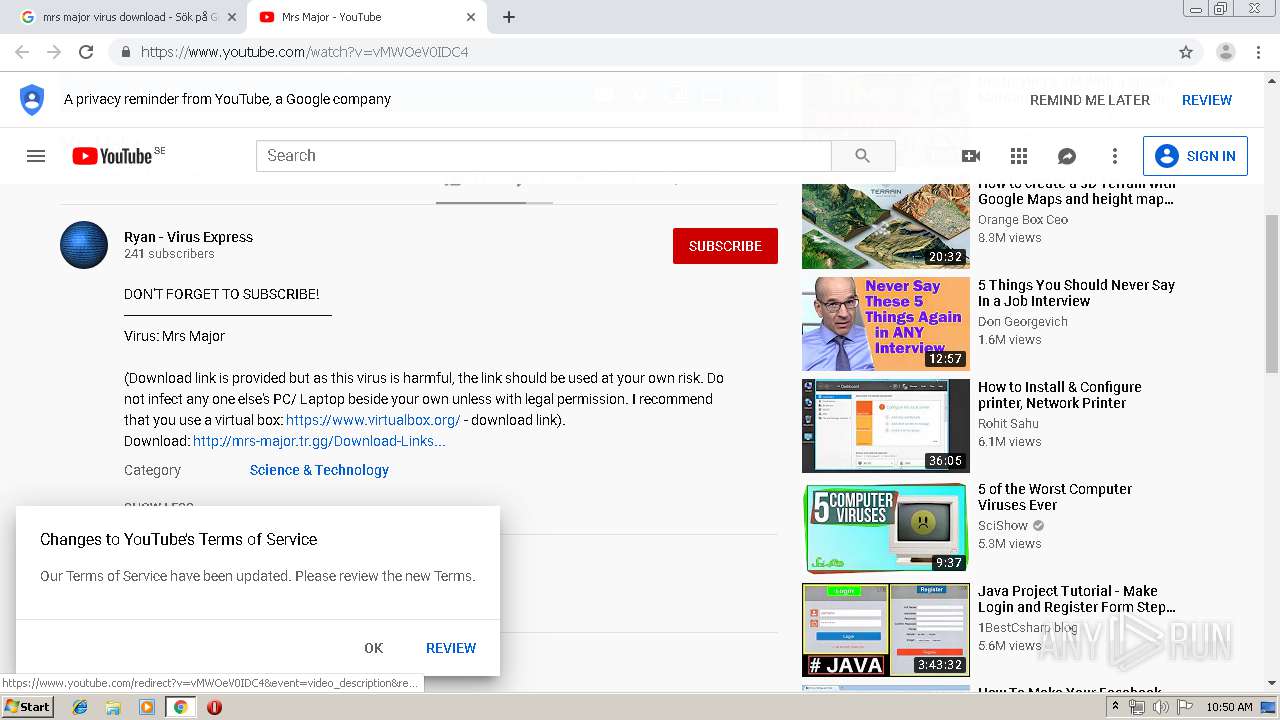Click the Orange Box Ceo channel name
This screenshot has height=720, width=1280.
[1023, 220]
